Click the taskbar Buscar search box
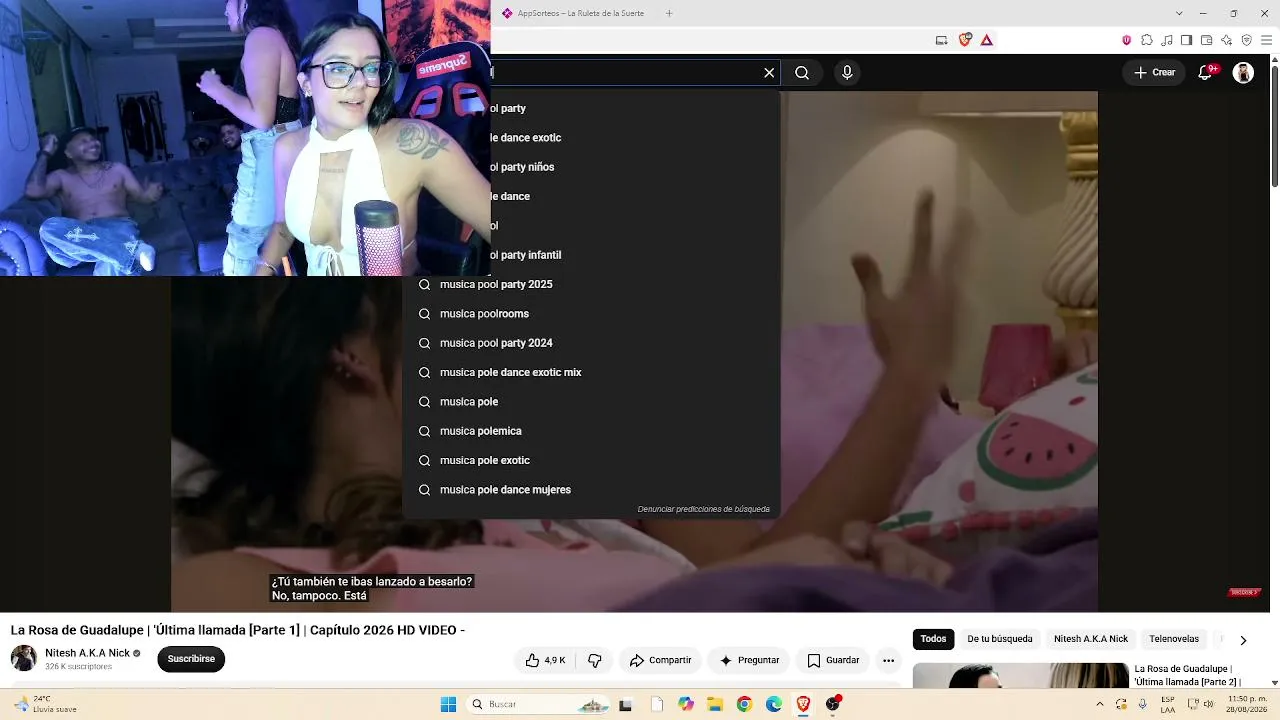The width and height of the screenshot is (1280, 720). click(538, 704)
